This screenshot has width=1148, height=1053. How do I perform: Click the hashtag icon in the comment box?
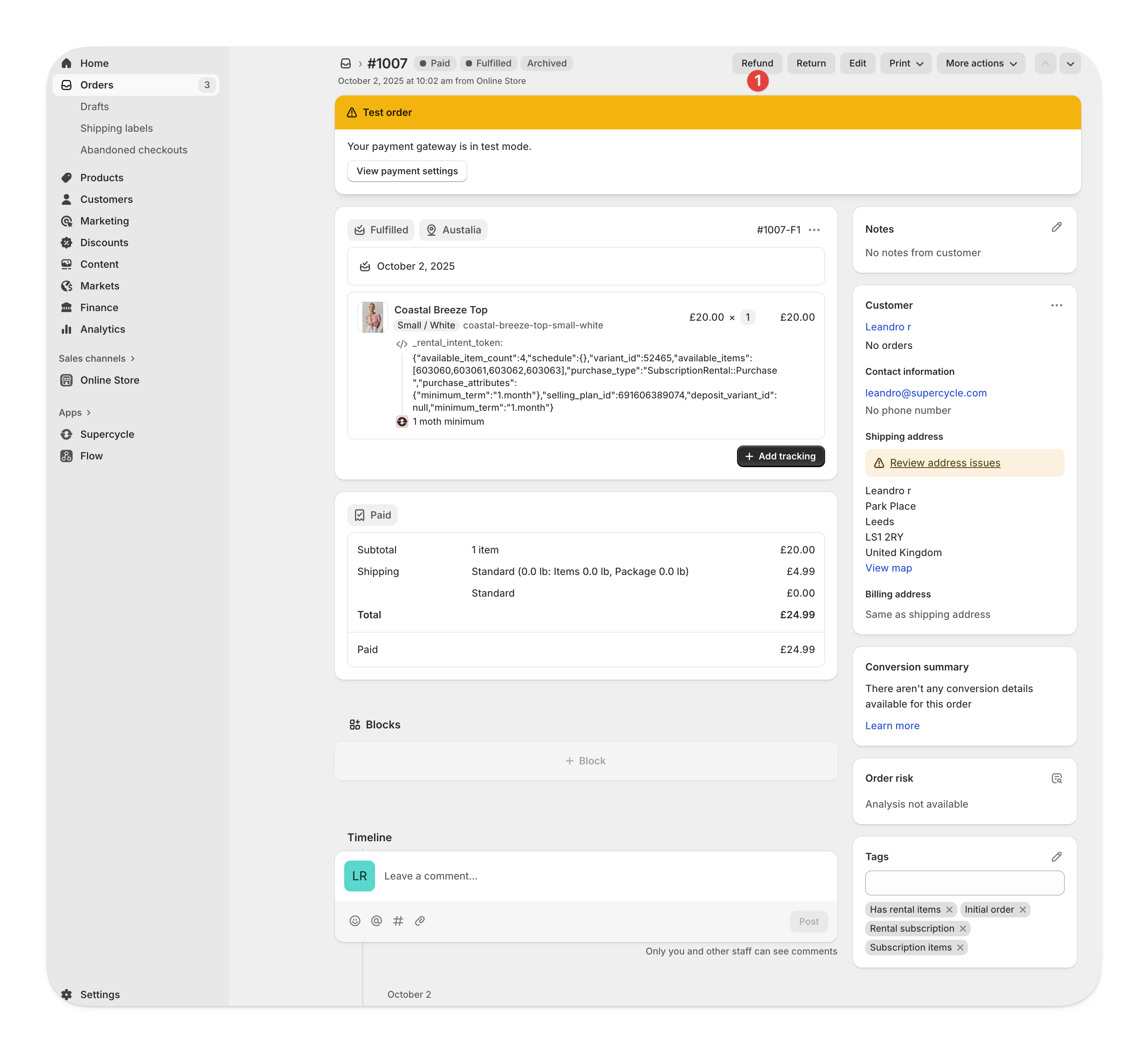coord(398,921)
